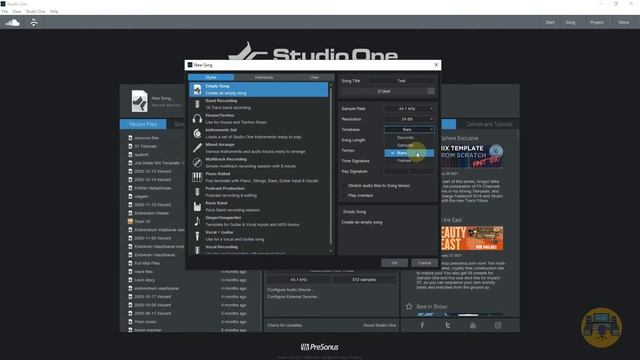Click the Multitrack Recording template icon
The width and height of the screenshot is (640, 360).
click(x=197, y=162)
